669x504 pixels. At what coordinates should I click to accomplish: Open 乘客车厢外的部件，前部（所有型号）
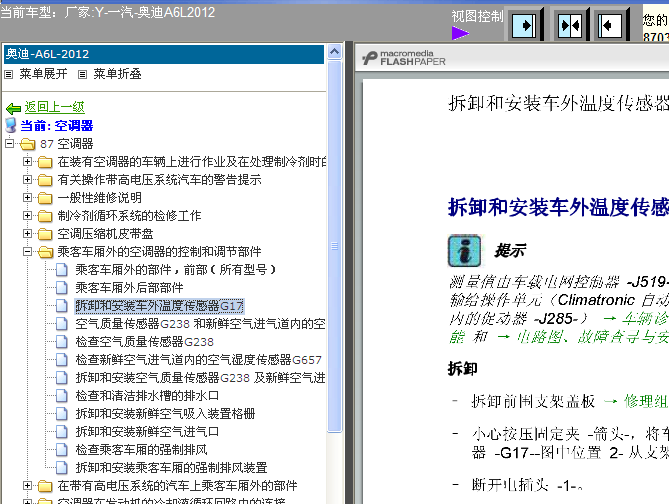(176, 270)
